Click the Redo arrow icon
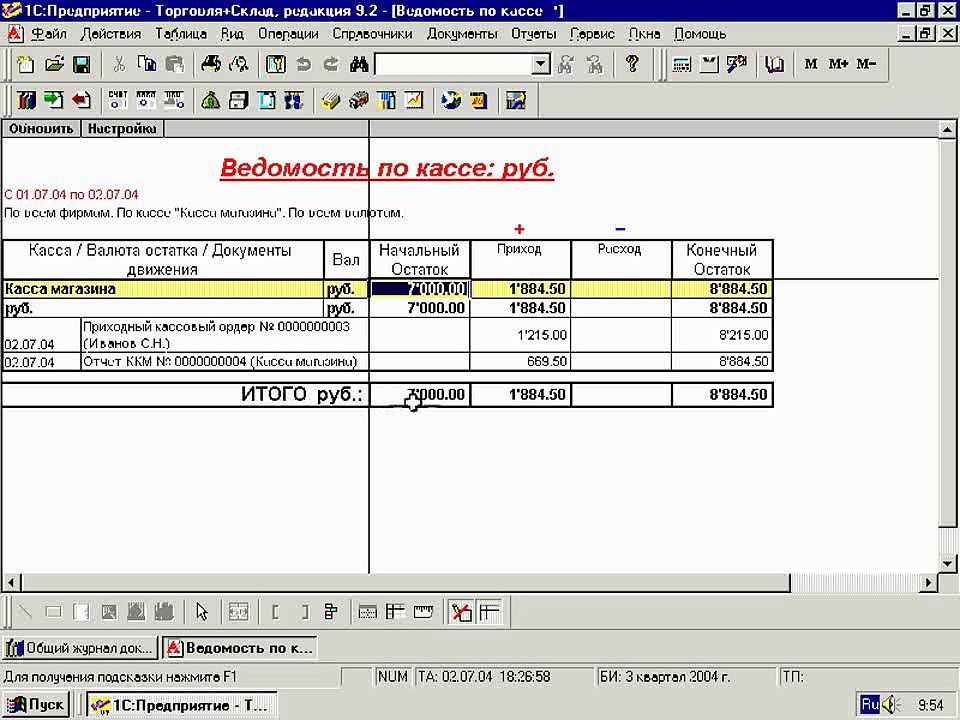The width and height of the screenshot is (960, 720). point(331,64)
